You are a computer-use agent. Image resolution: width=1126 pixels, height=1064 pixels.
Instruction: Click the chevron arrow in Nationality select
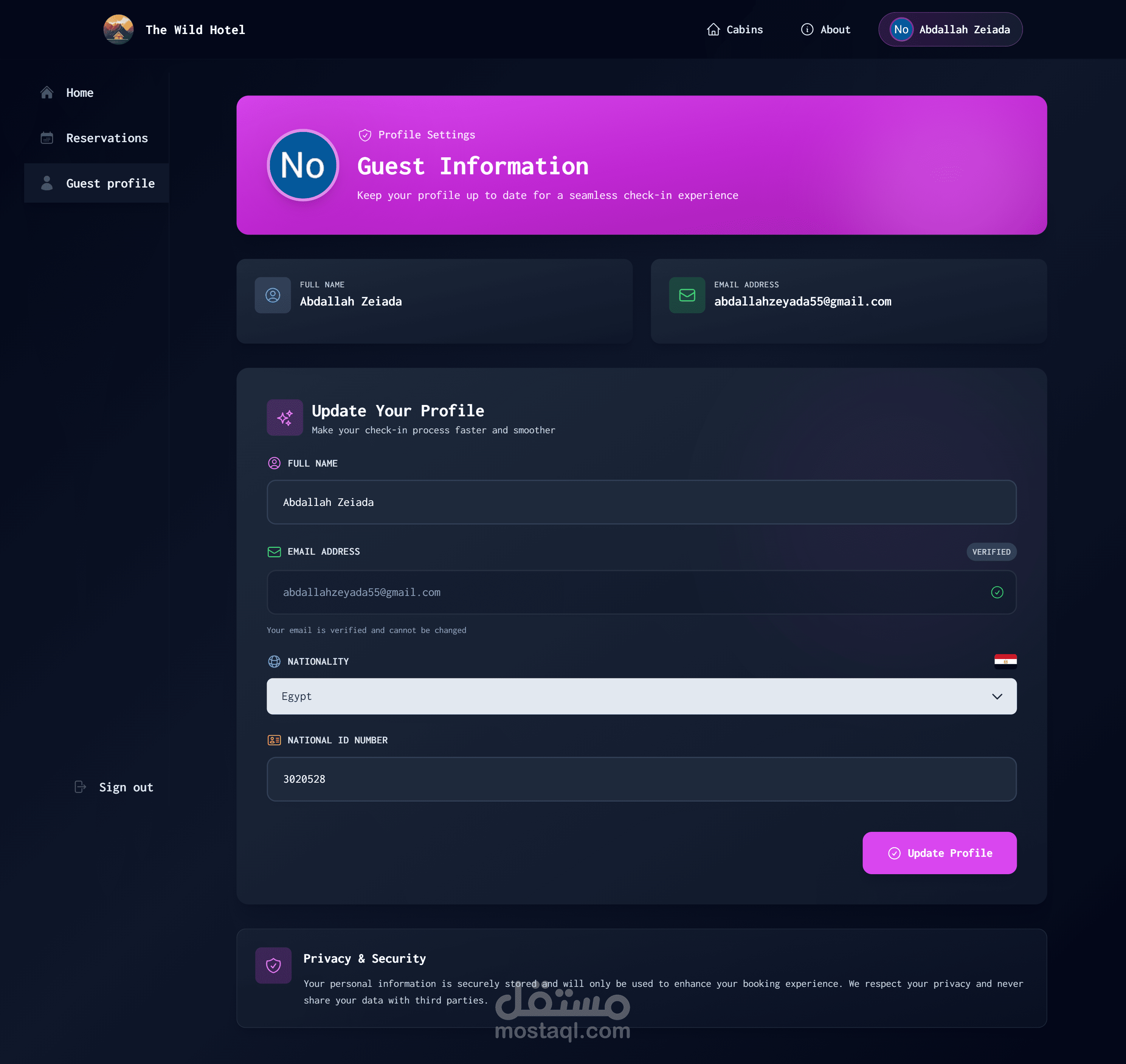(997, 696)
